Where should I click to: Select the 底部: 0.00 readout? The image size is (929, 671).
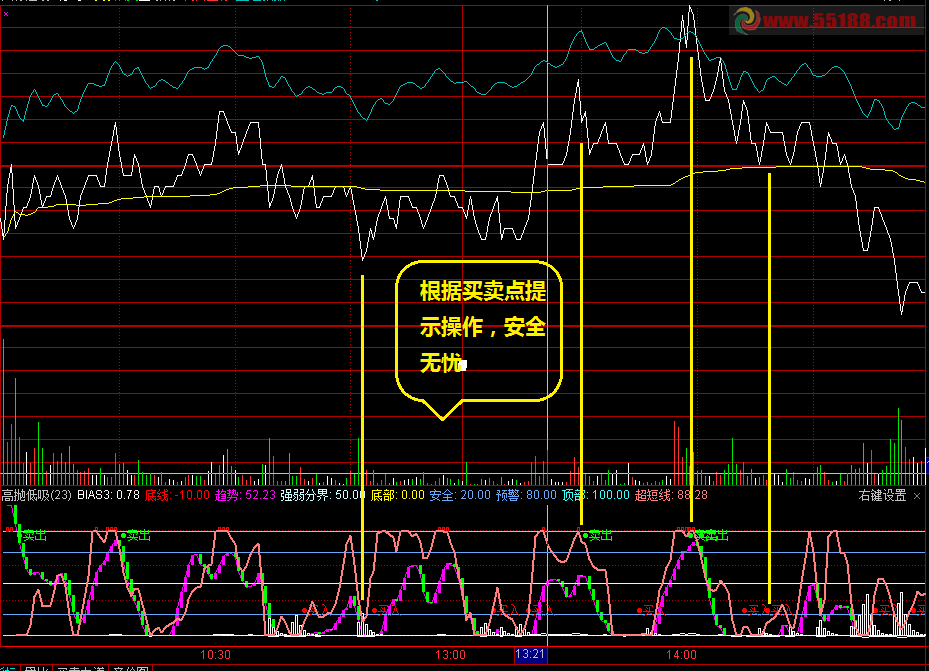pos(397,495)
